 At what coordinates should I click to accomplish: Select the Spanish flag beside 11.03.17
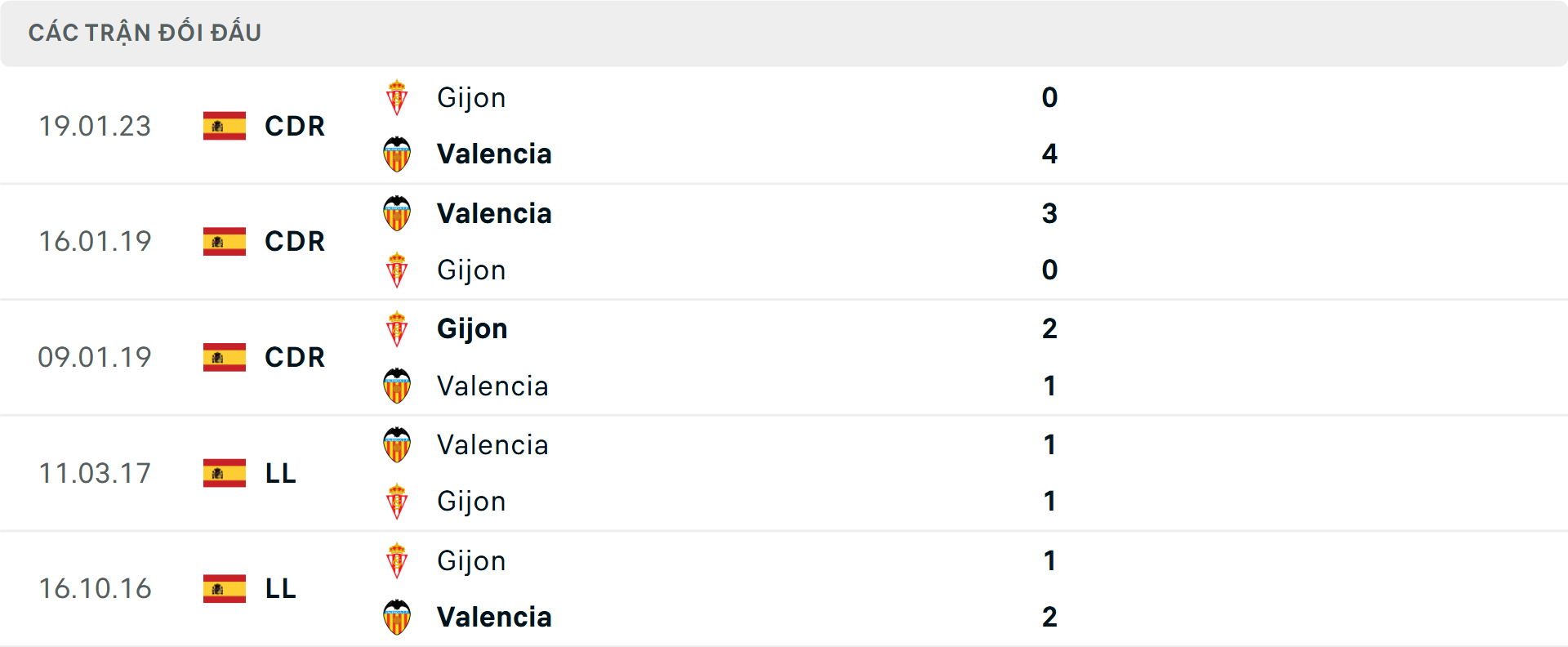coord(224,474)
